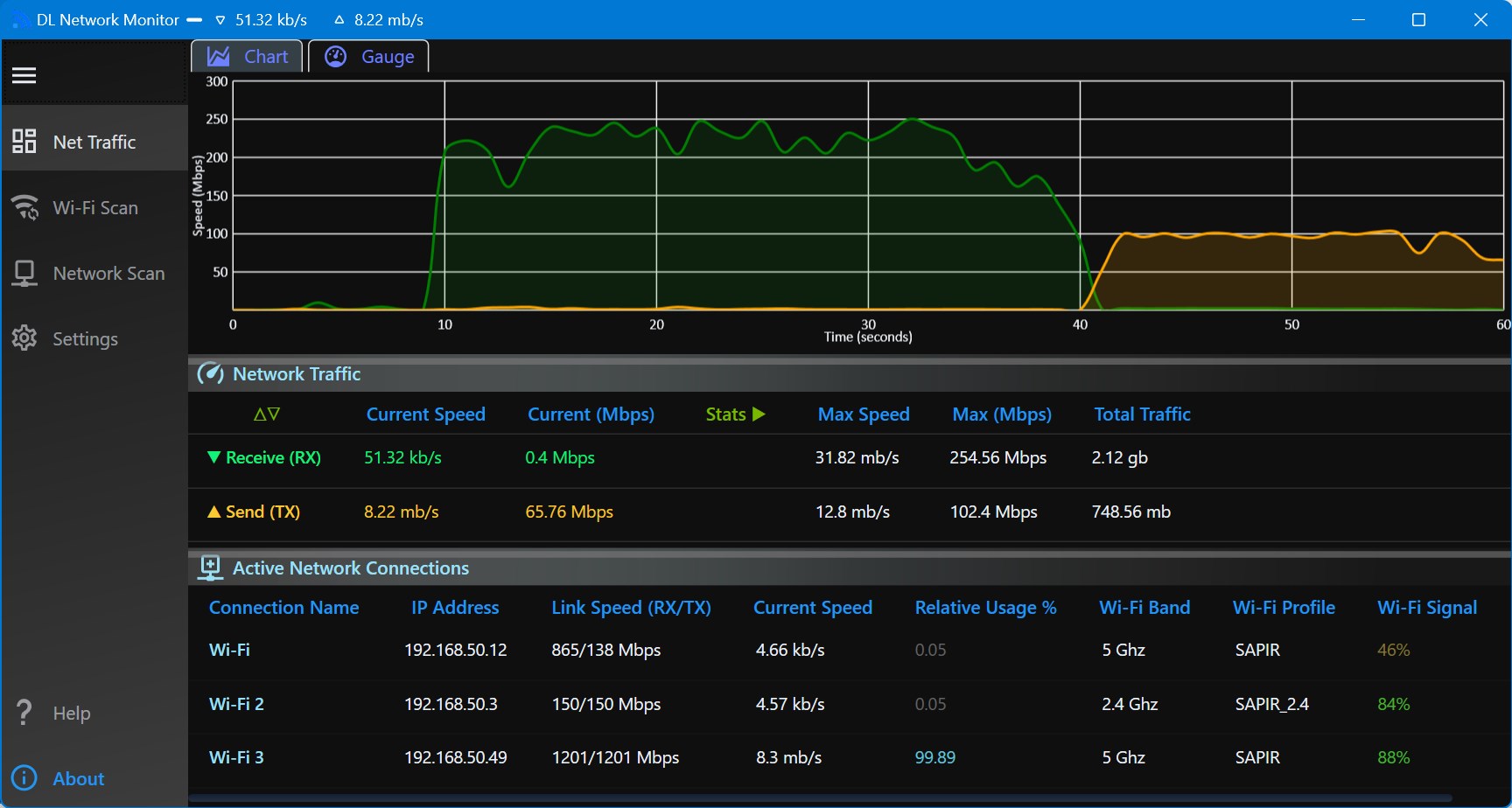Click the horizontal scrollbar at the bottom
The width and height of the screenshot is (1512, 808).
(822, 798)
